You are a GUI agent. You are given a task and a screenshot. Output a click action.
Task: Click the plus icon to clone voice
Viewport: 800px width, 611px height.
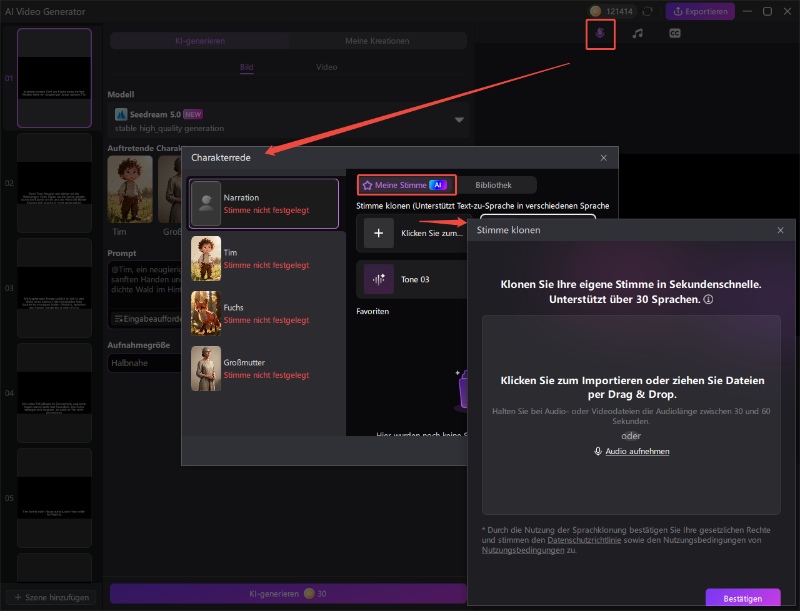pyautogui.click(x=378, y=232)
